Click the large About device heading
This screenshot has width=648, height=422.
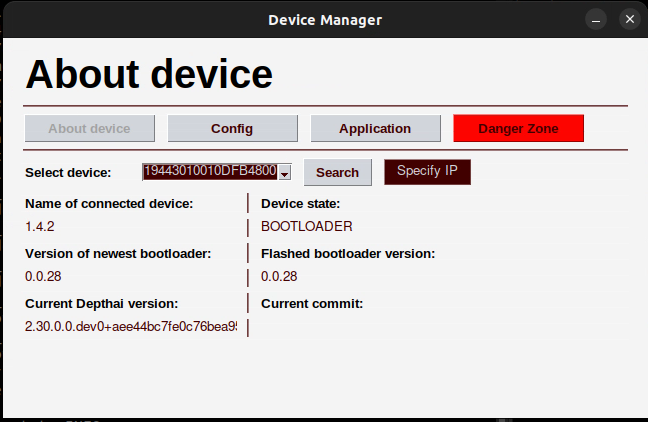(149, 74)
